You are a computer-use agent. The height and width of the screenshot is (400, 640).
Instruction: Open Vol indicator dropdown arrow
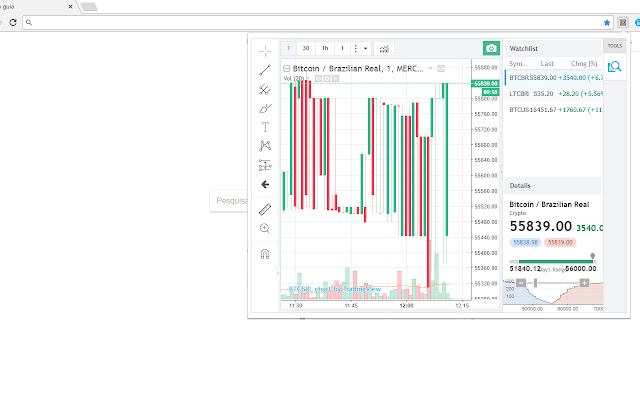click(x=308, y=78)
